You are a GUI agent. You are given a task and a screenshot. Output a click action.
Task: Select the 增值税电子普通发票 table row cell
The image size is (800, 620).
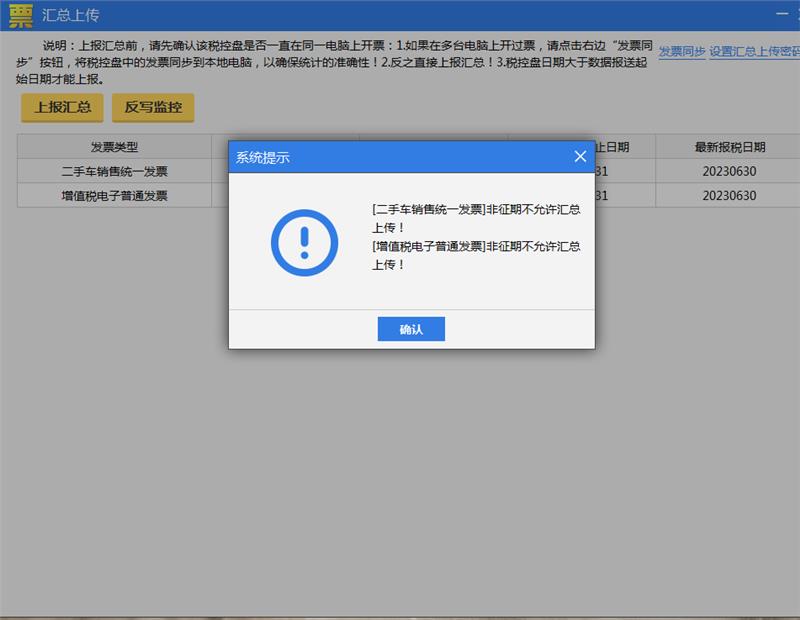point(114,196)
